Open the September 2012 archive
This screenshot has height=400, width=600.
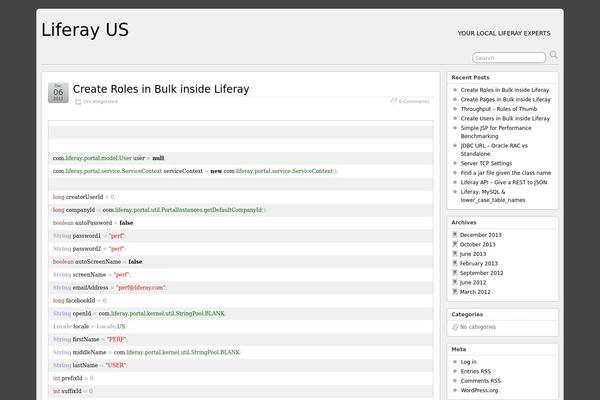(x=481, y=273)
